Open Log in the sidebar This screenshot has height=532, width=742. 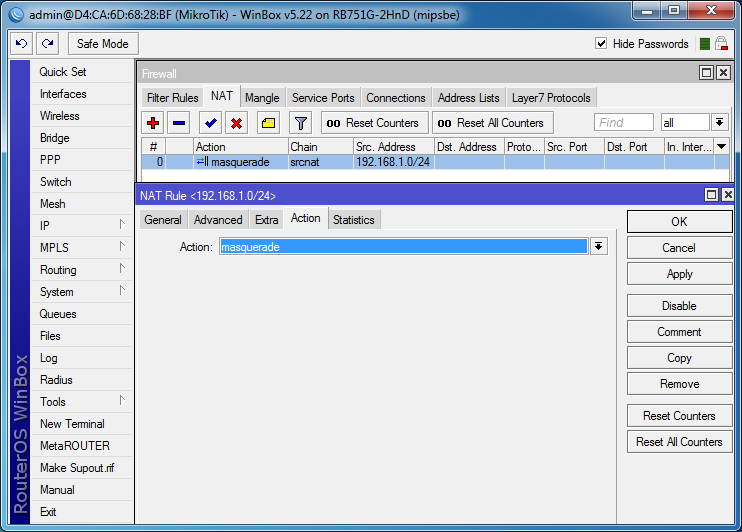point(81,358)
